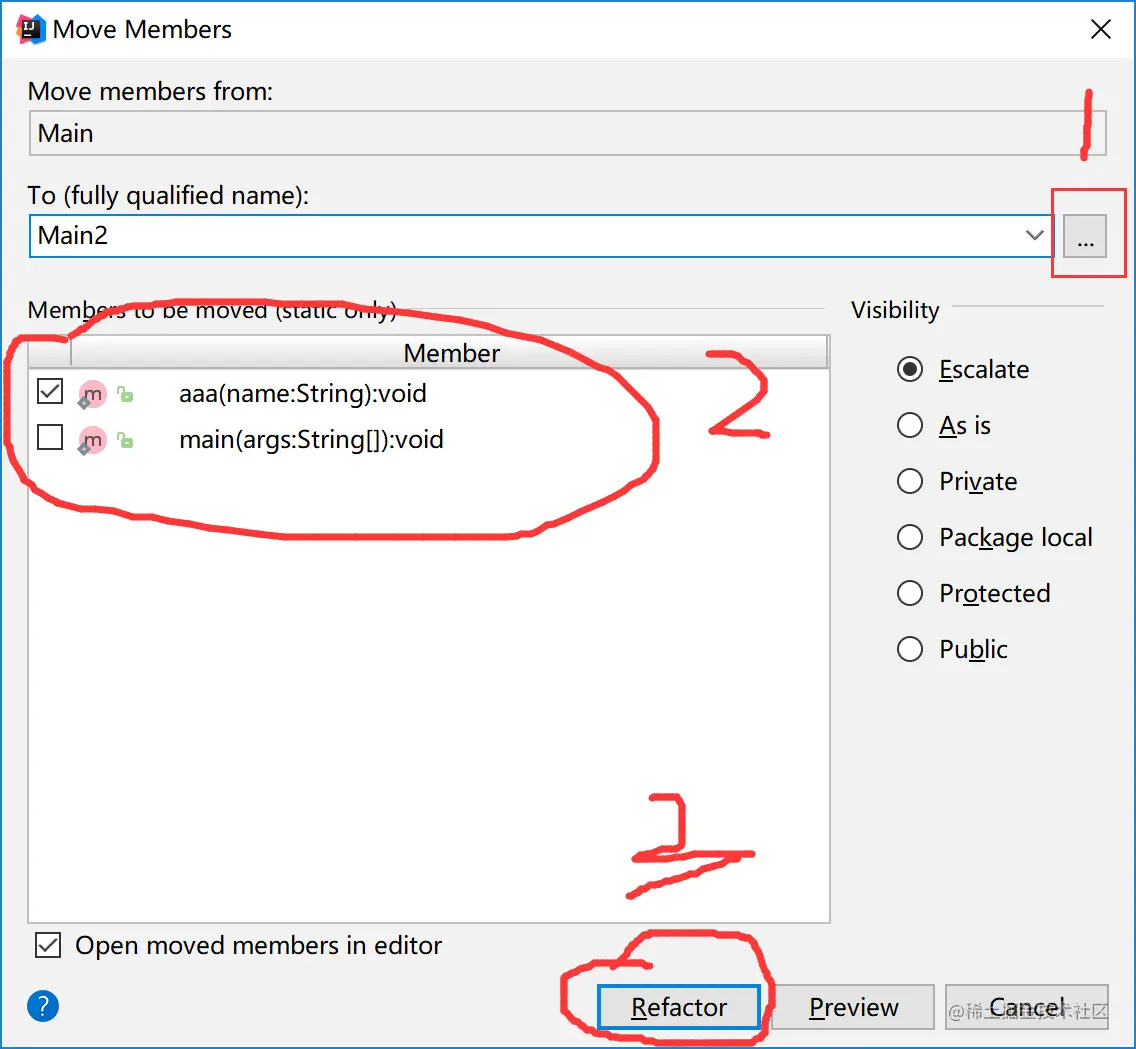Expand the target class name dropdown

pos(1035,235)
